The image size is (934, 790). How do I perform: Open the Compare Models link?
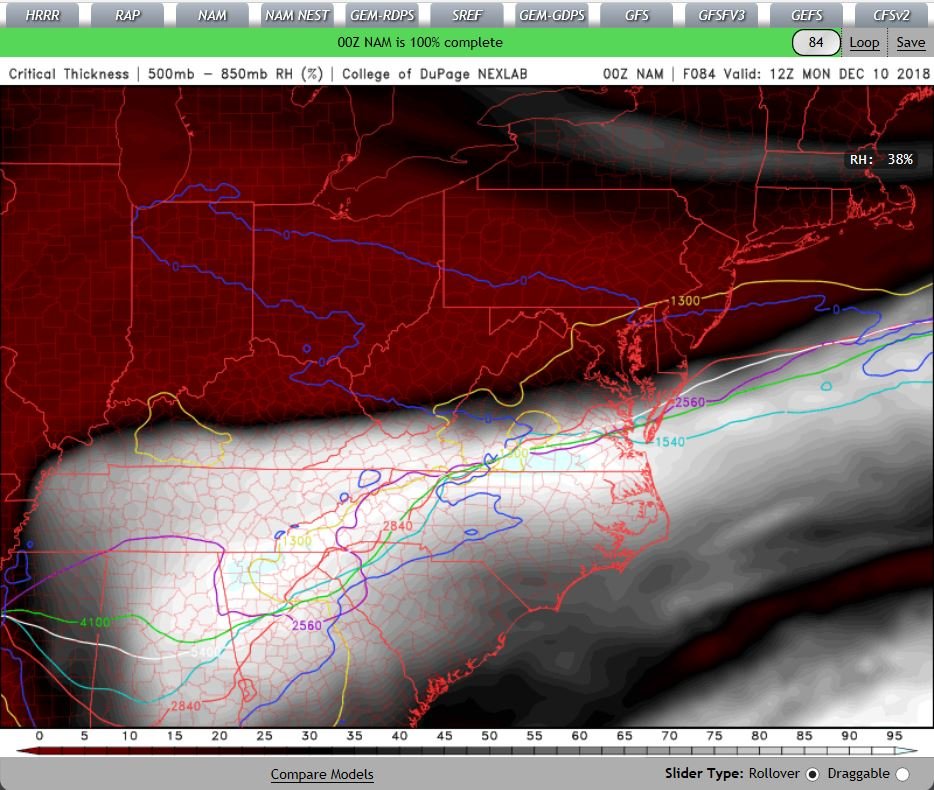pos(322,774)
